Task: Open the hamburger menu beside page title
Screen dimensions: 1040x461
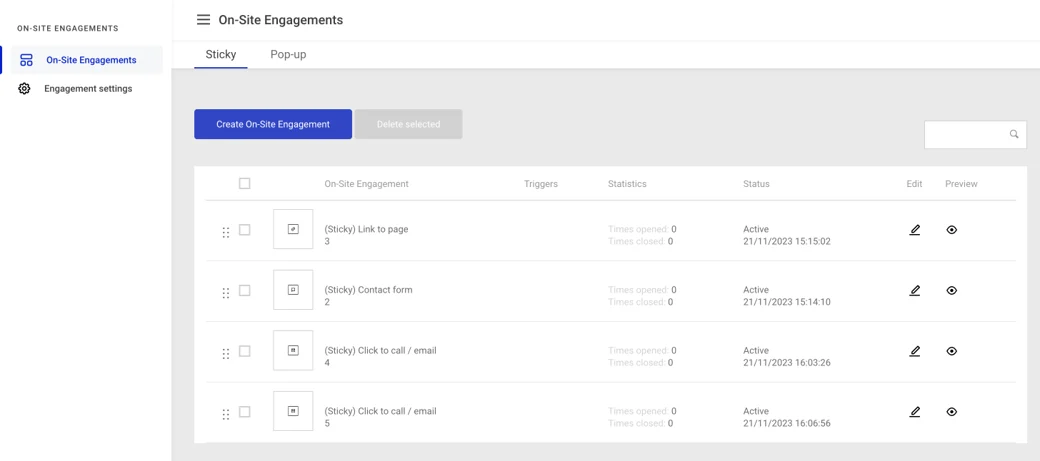Action: (x=203, y=20)
